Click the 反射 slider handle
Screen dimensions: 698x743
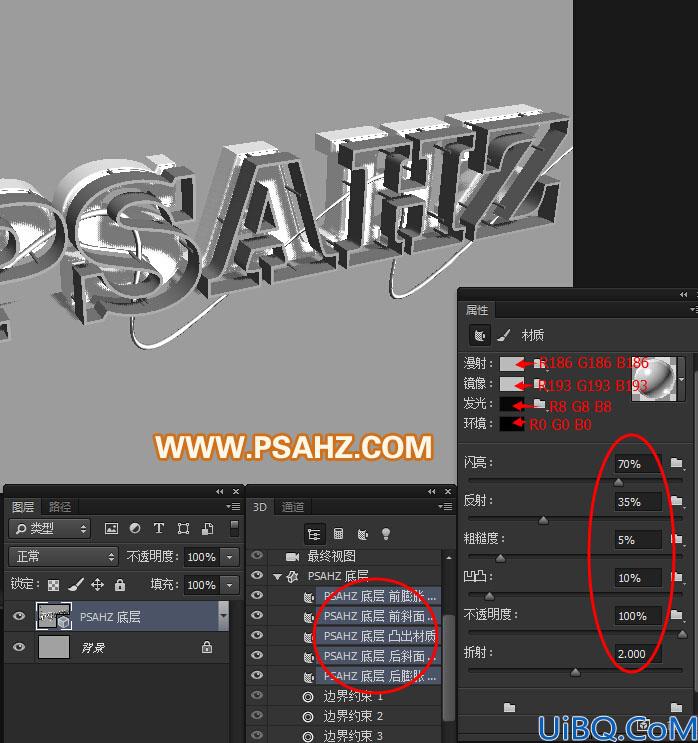click(x=544, y=521)
